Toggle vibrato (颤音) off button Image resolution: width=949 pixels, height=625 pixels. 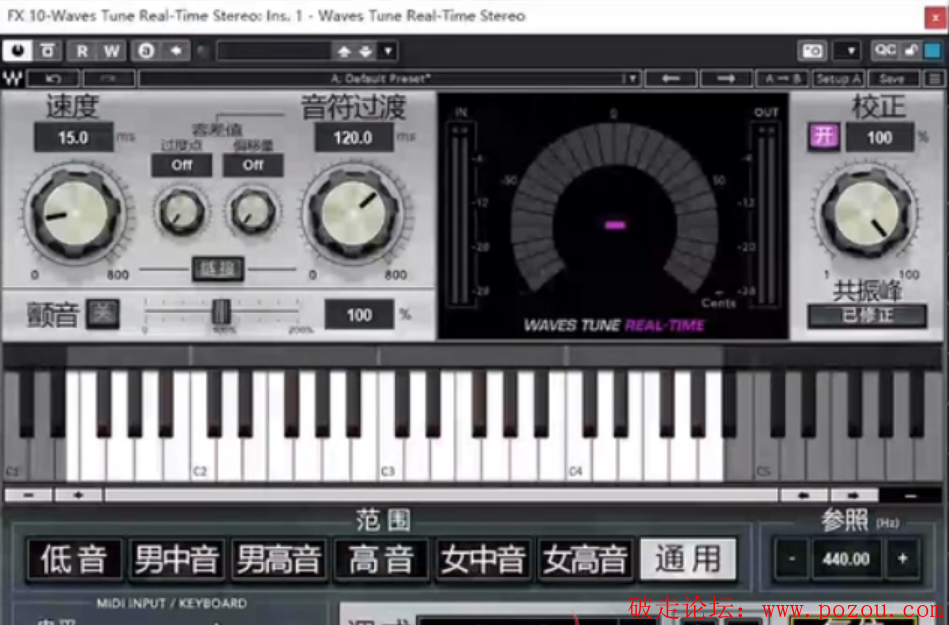(102, 313)
